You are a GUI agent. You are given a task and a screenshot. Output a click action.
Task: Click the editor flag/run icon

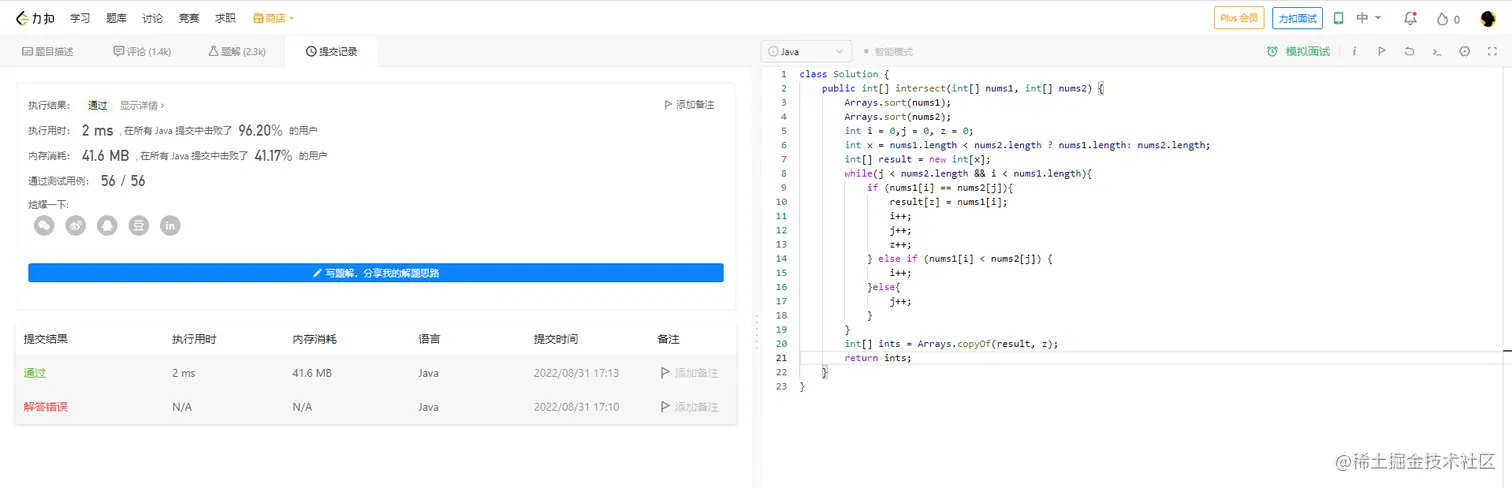coord(1381,51)
